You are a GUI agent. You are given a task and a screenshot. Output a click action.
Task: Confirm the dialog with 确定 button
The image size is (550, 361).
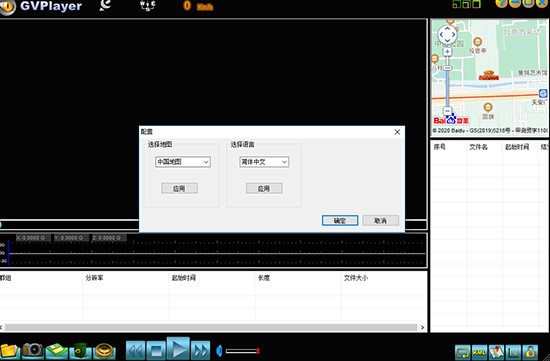tap(340, 220)
